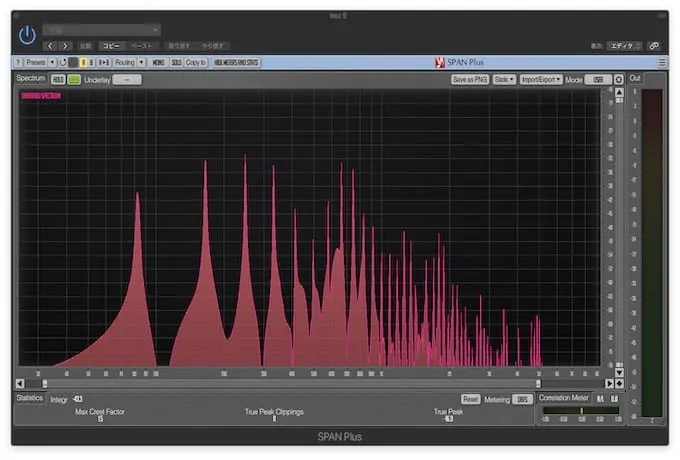
Task: Click the pink spectrum label tag
Action: [41, 96]
